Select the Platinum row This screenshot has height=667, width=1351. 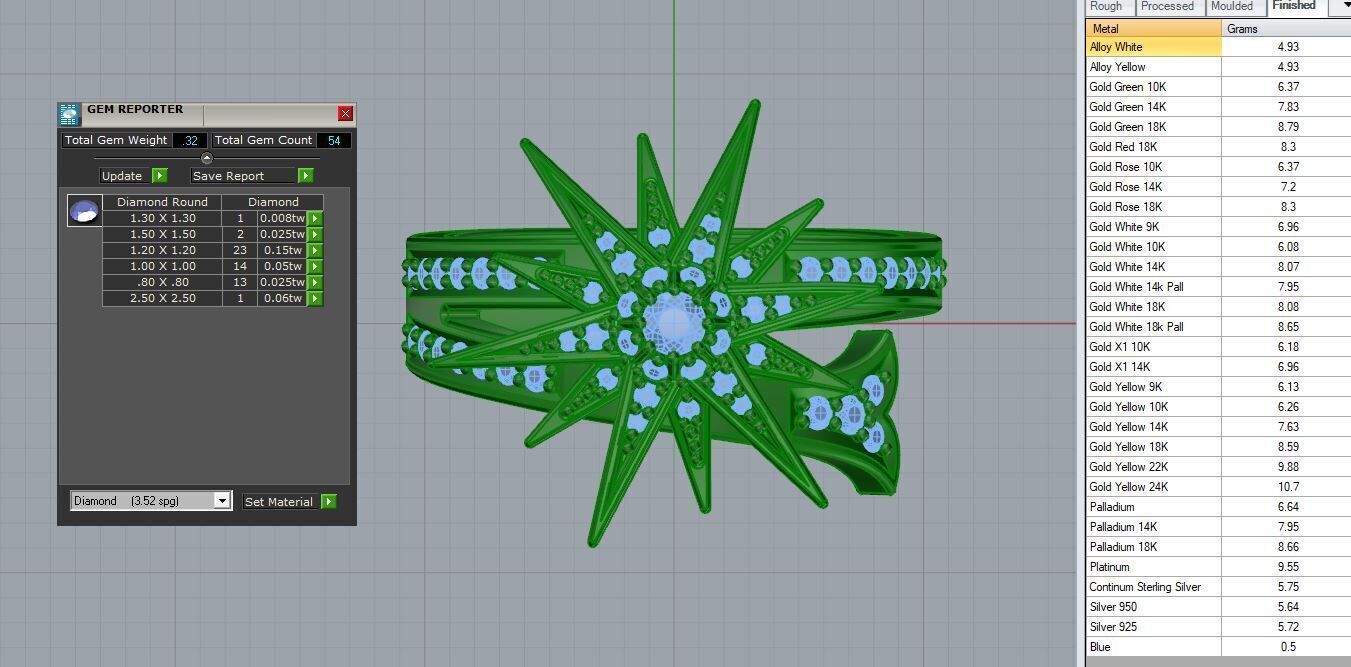(x=1218, y=567)
